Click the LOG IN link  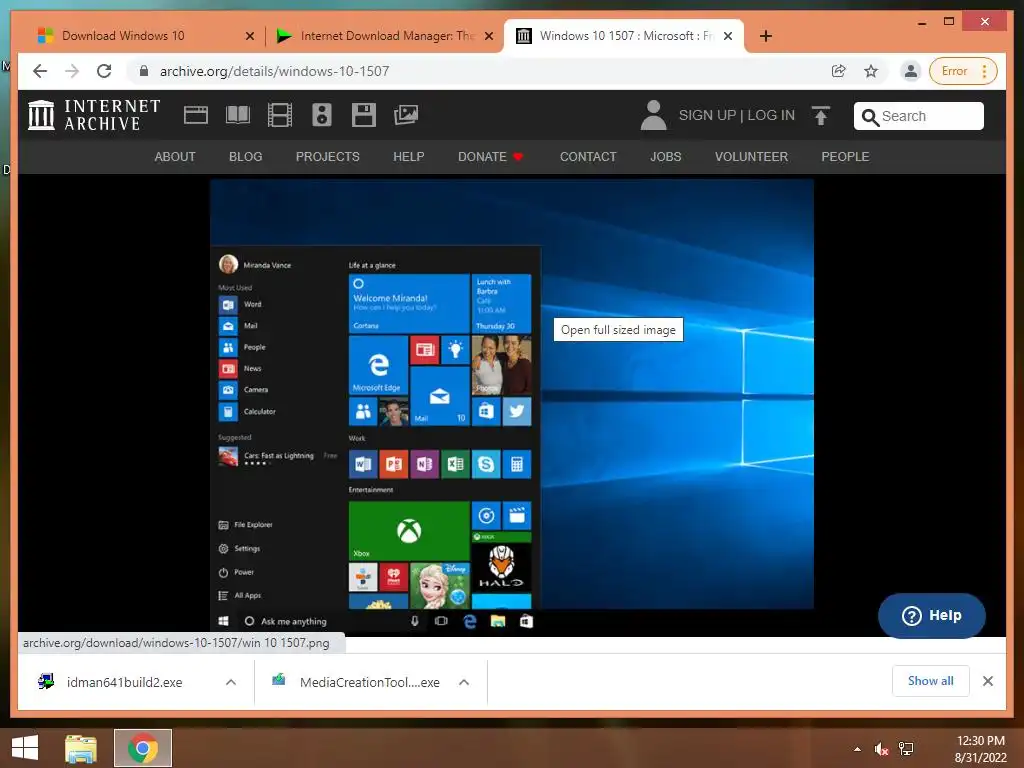[x=771, y=116]
